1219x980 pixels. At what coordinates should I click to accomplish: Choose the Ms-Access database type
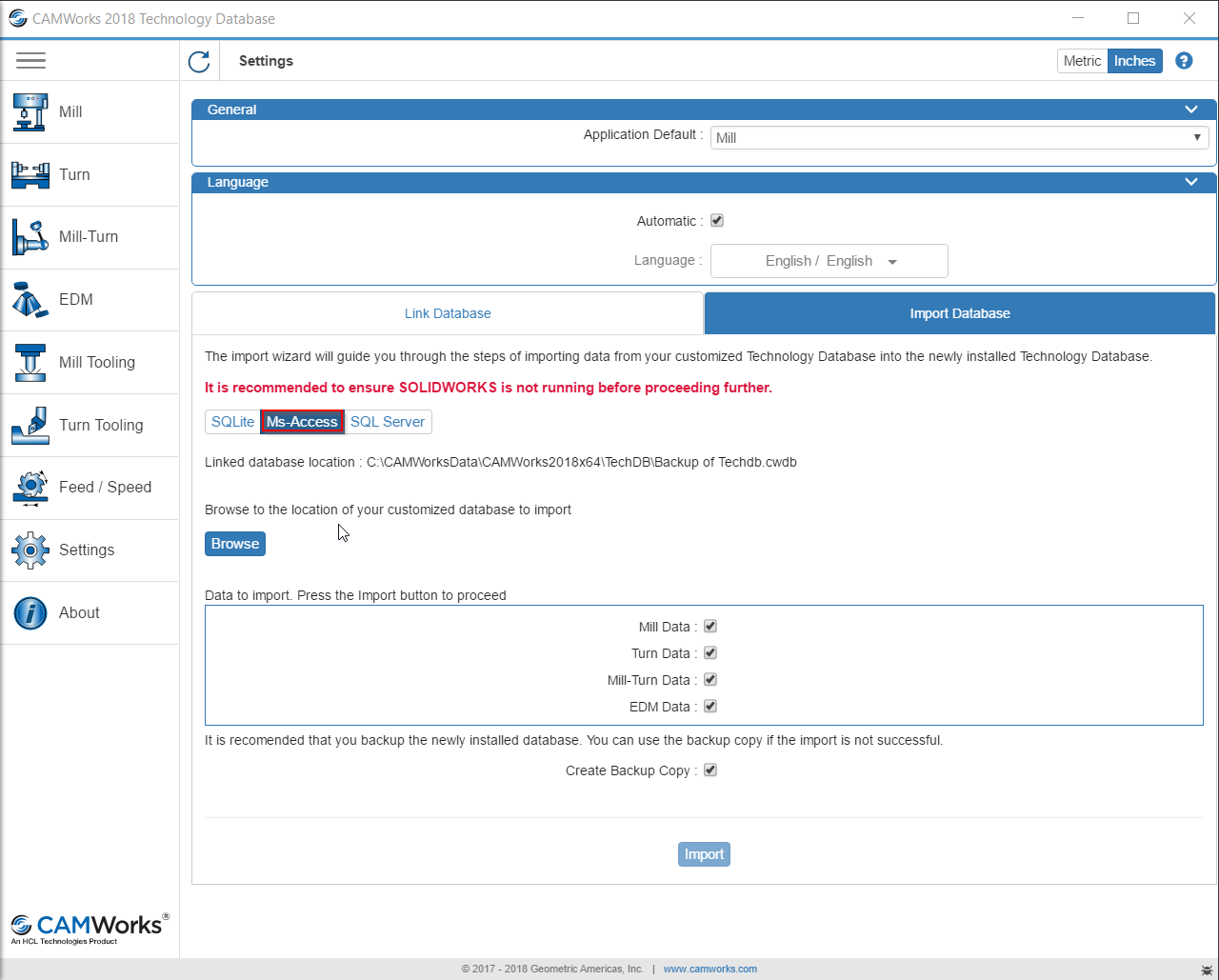[302, 422]
